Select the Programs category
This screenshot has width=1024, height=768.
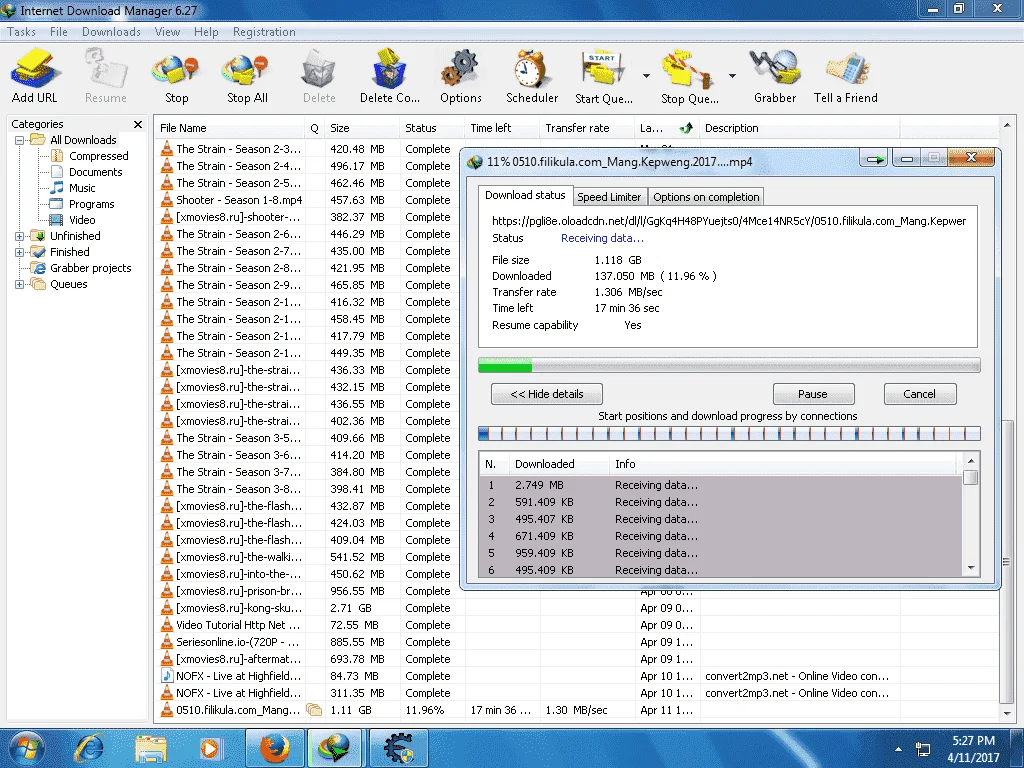(91, 204)
